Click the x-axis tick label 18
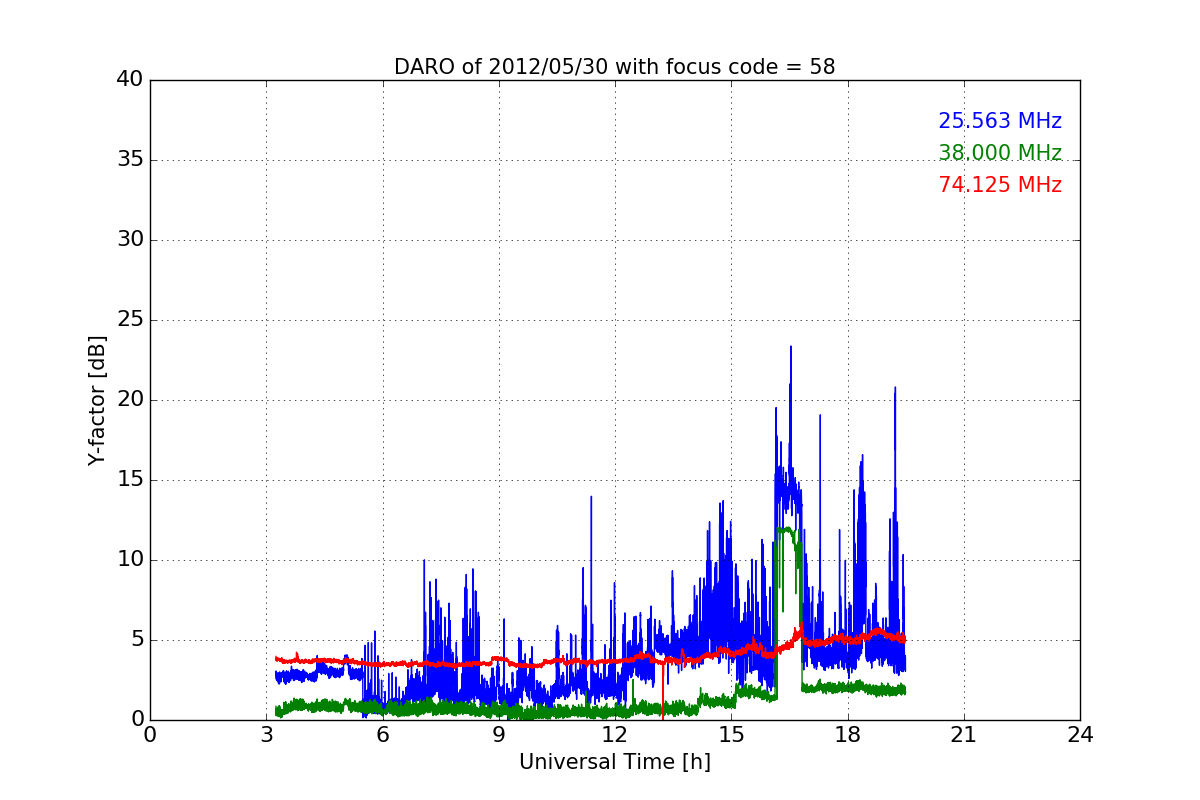Screen dimensions: 1200x800 (847, 735)
